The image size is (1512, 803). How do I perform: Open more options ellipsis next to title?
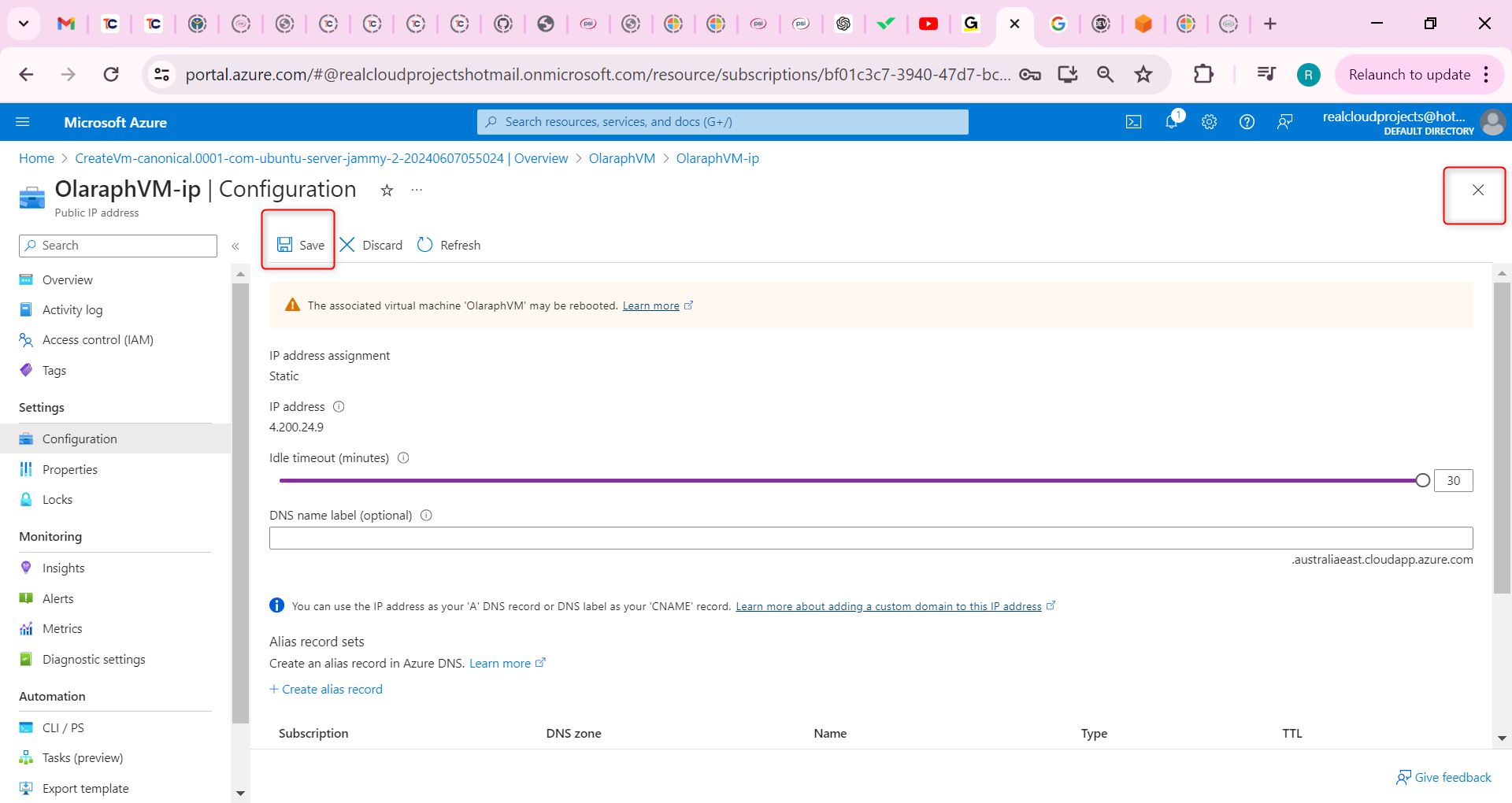pyautogui.click(x=417, y=190)
